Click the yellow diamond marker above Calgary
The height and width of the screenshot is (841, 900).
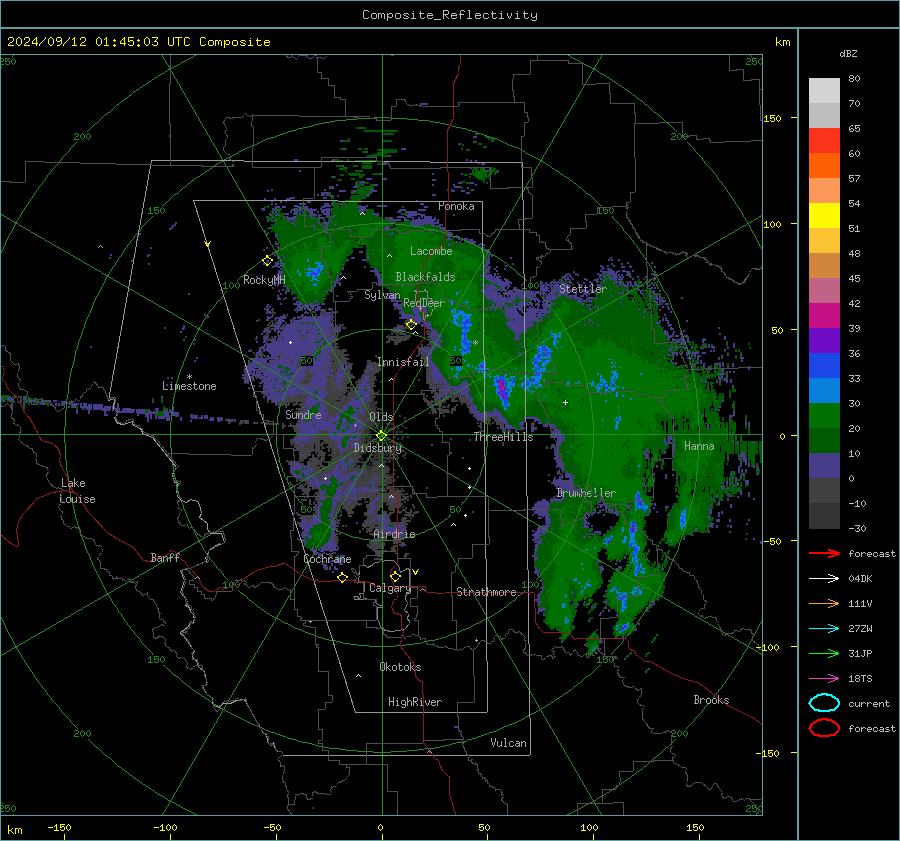pyautogui.click(x=395, y=576)
